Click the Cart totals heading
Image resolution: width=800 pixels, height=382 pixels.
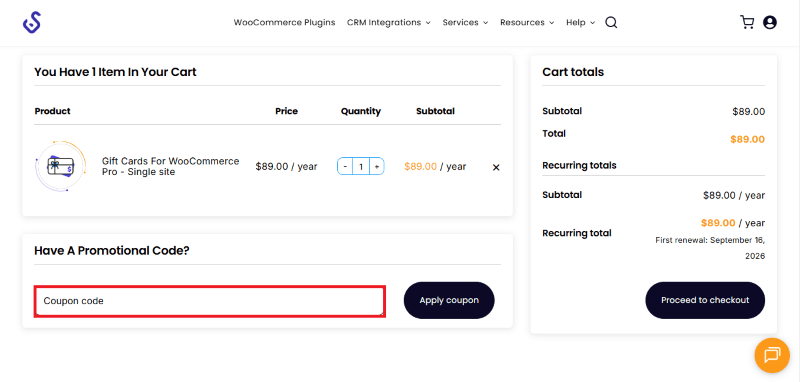pos(573,72)
